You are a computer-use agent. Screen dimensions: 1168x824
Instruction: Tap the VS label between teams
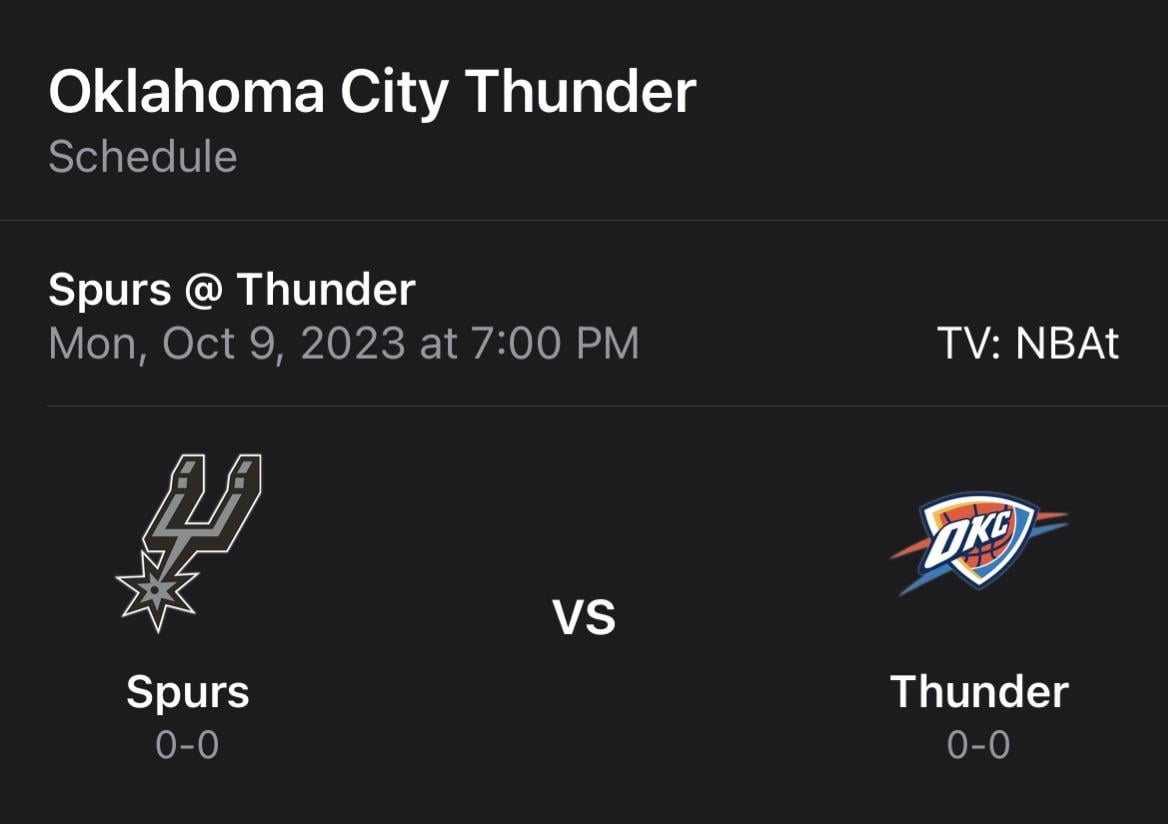(x=584, y=617)
